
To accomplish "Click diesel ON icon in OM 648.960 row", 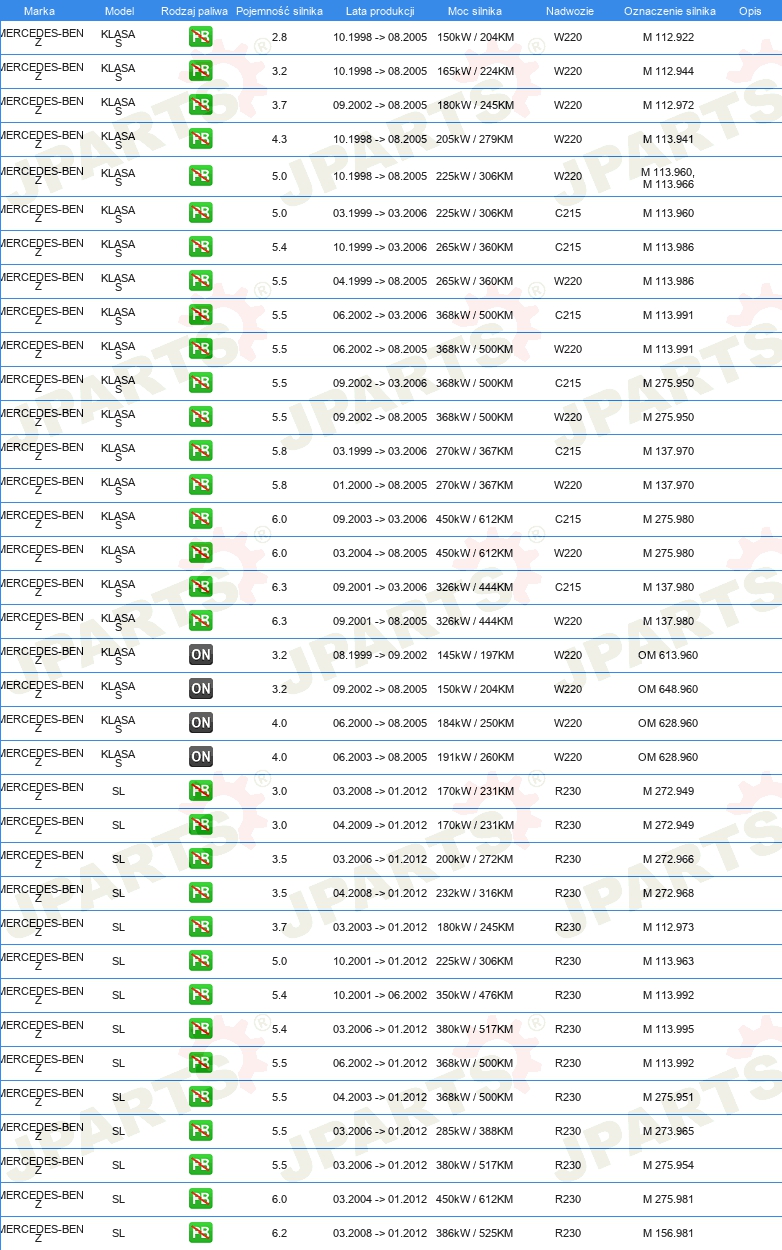I will pyautogui.click(x=201, y=690).
